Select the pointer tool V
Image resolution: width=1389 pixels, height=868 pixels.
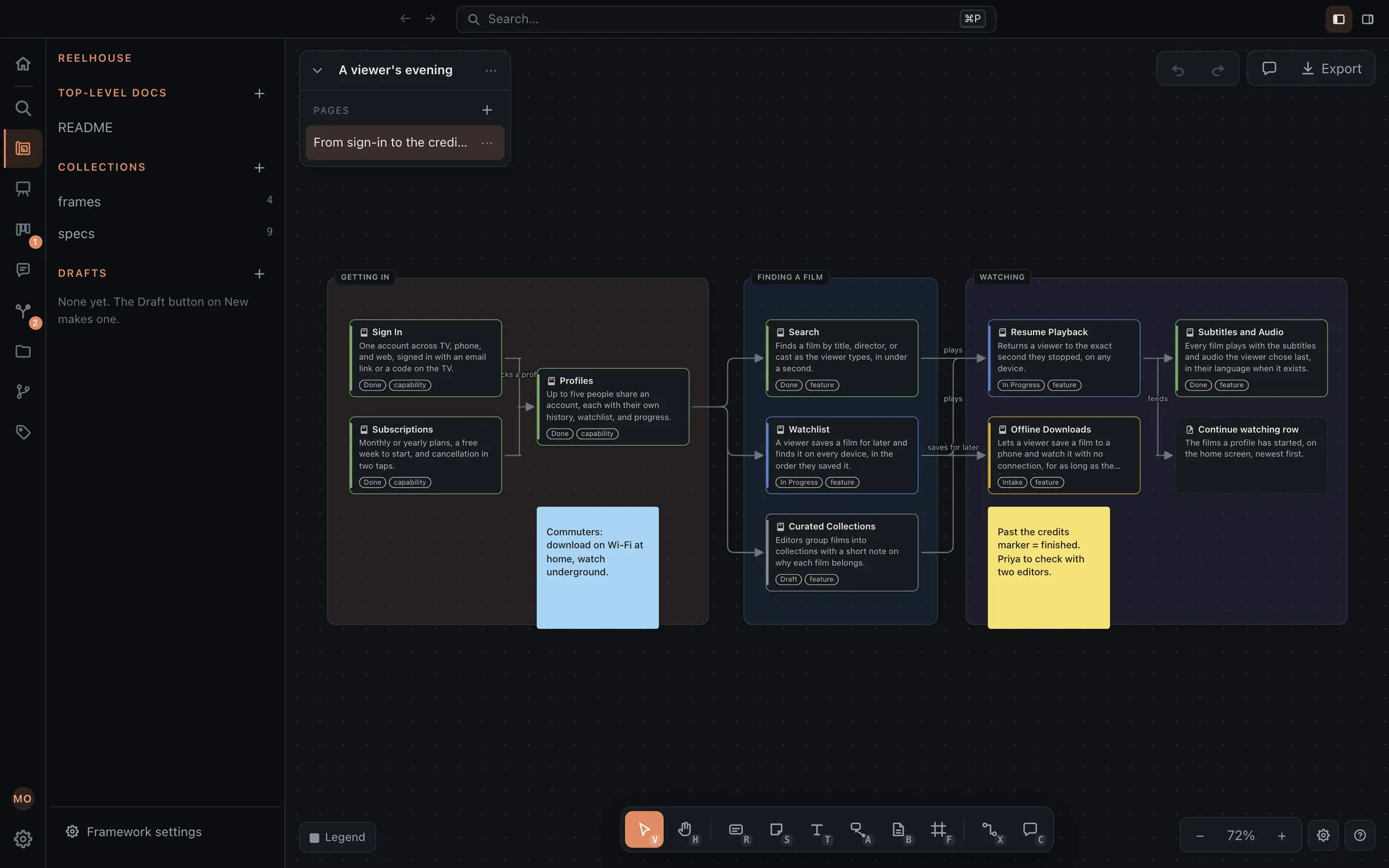tap(644, 830)
